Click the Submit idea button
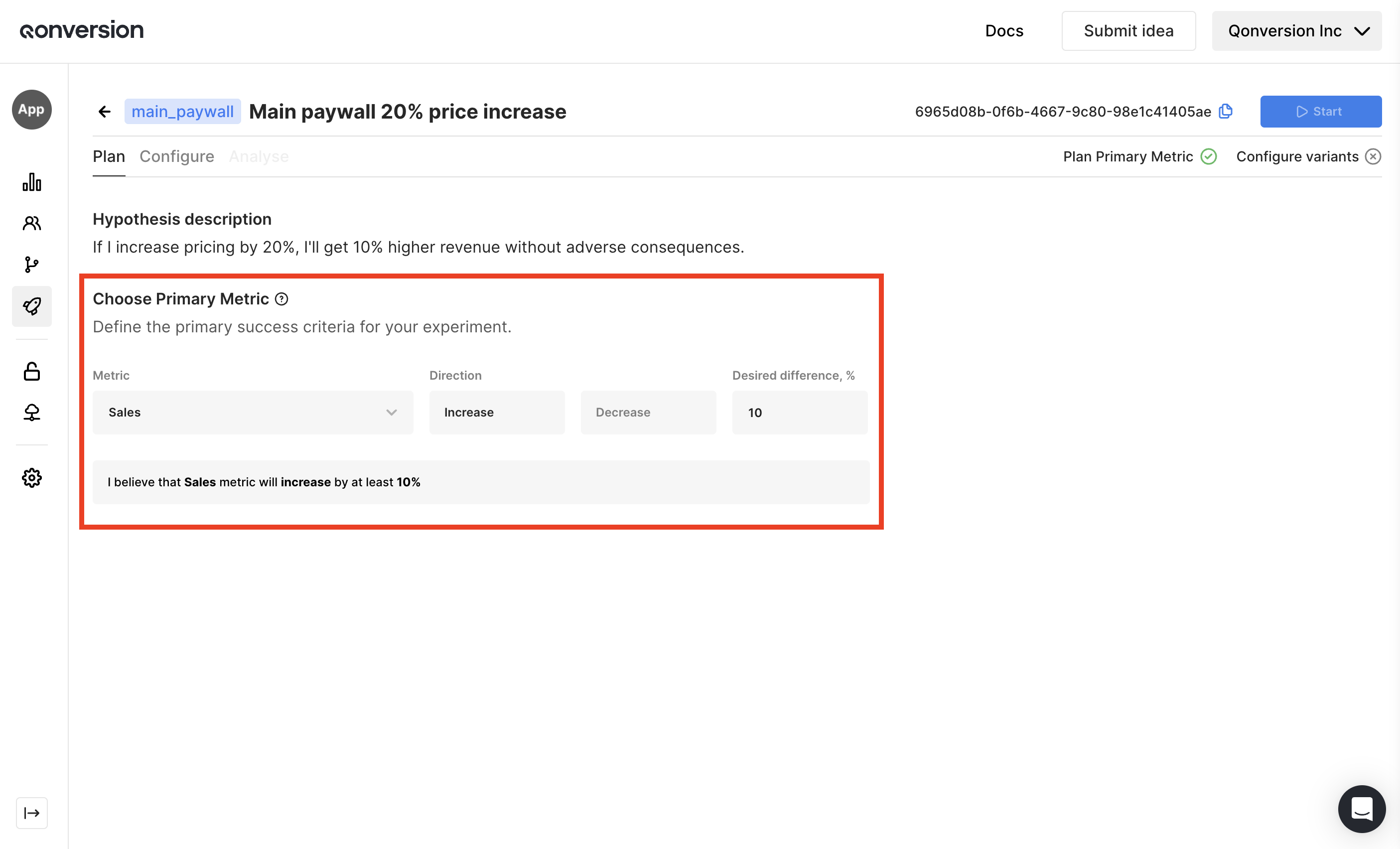 pyautogui.click(x=1128, y=31)
